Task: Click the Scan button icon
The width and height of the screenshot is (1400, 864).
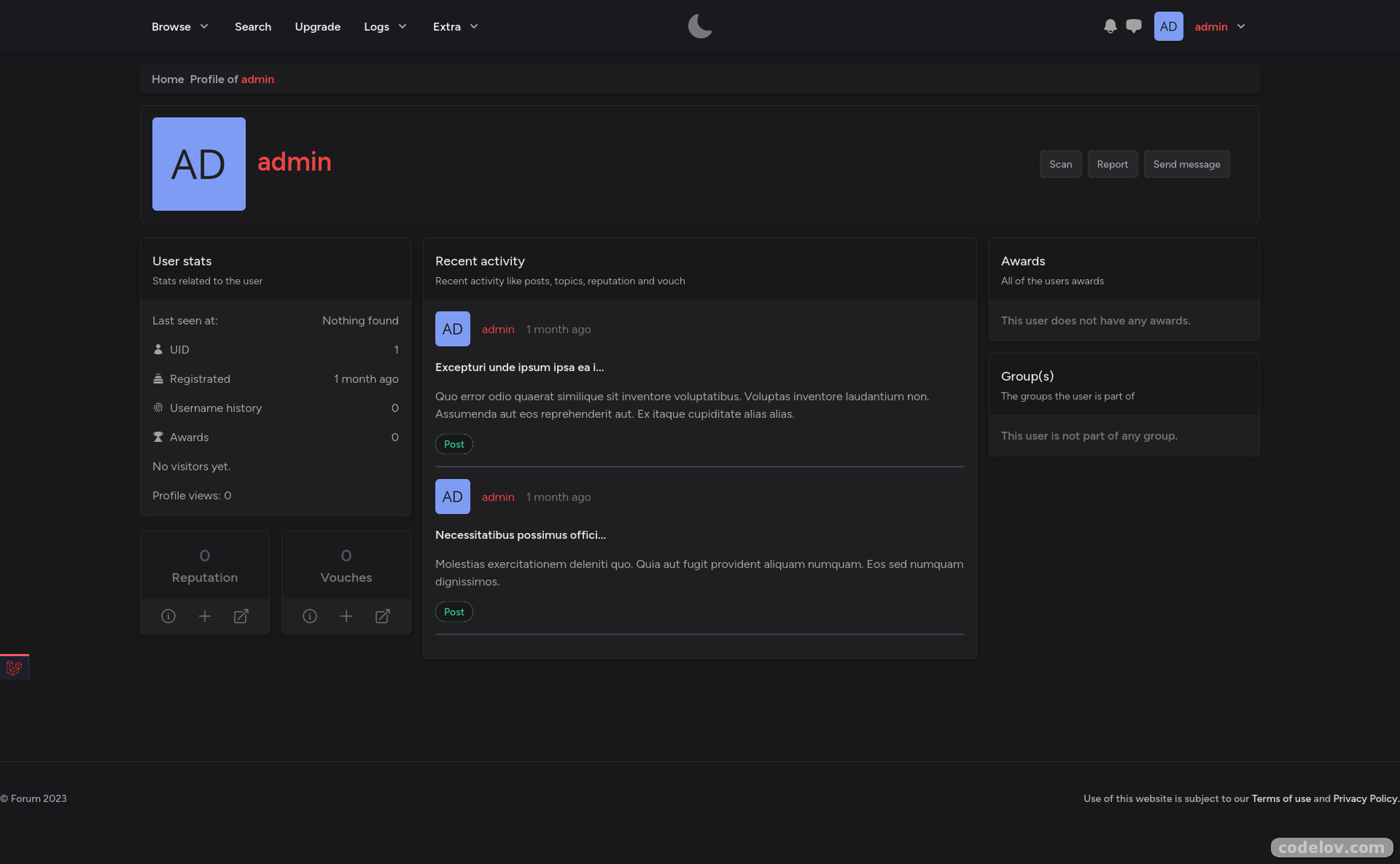Action: click(1060, 164)
